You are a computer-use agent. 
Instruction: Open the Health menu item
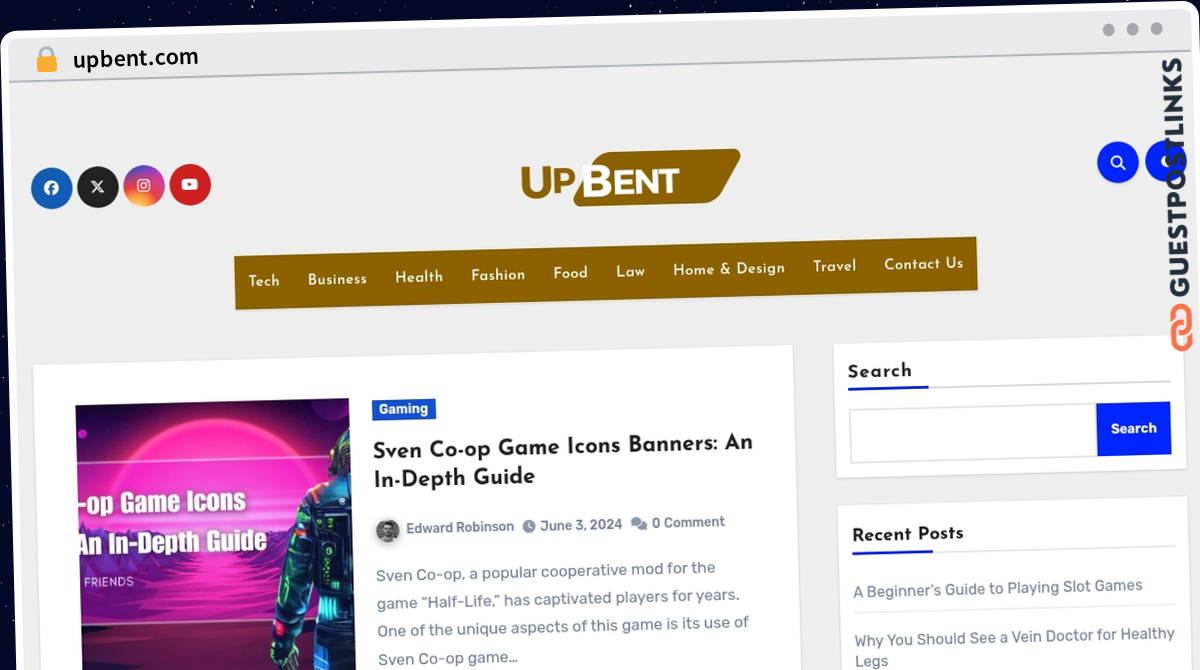[419, 277]
